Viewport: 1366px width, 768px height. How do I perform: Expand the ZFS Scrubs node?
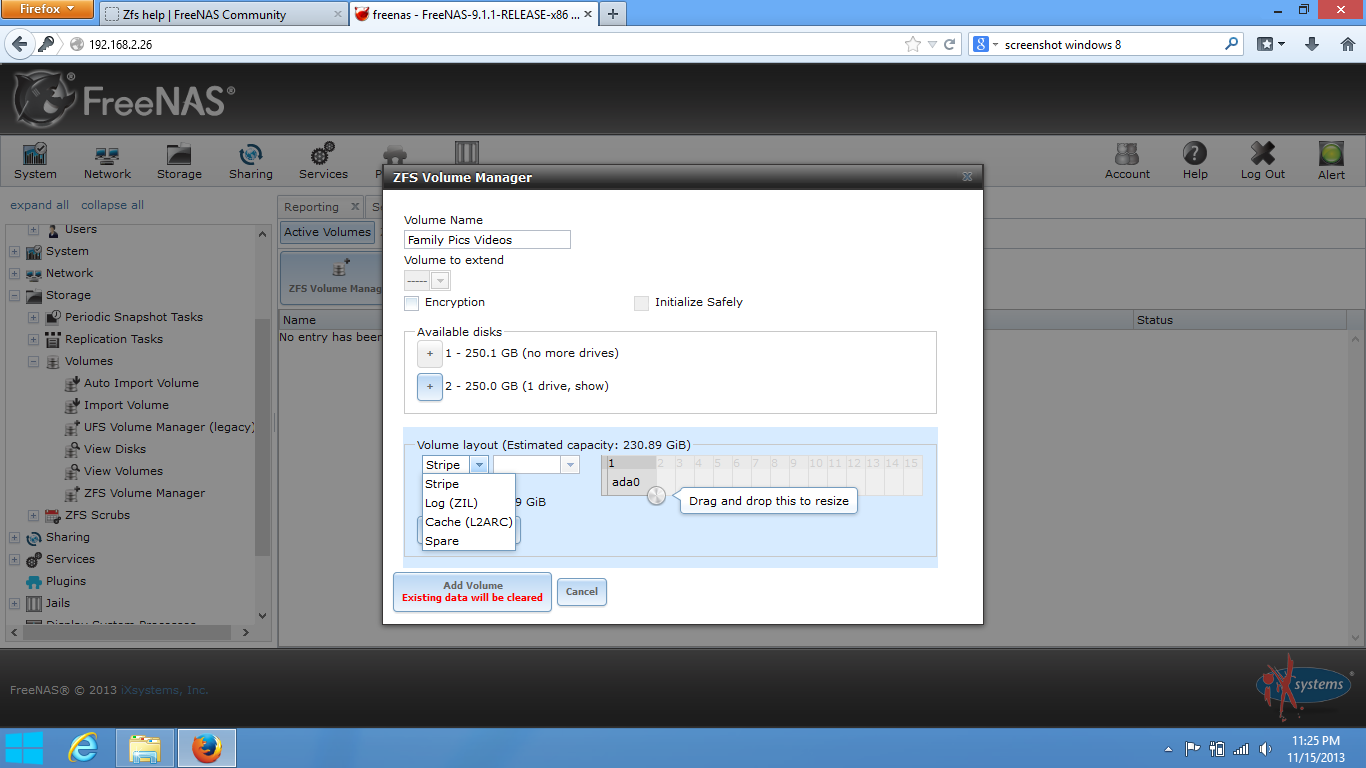33,515
